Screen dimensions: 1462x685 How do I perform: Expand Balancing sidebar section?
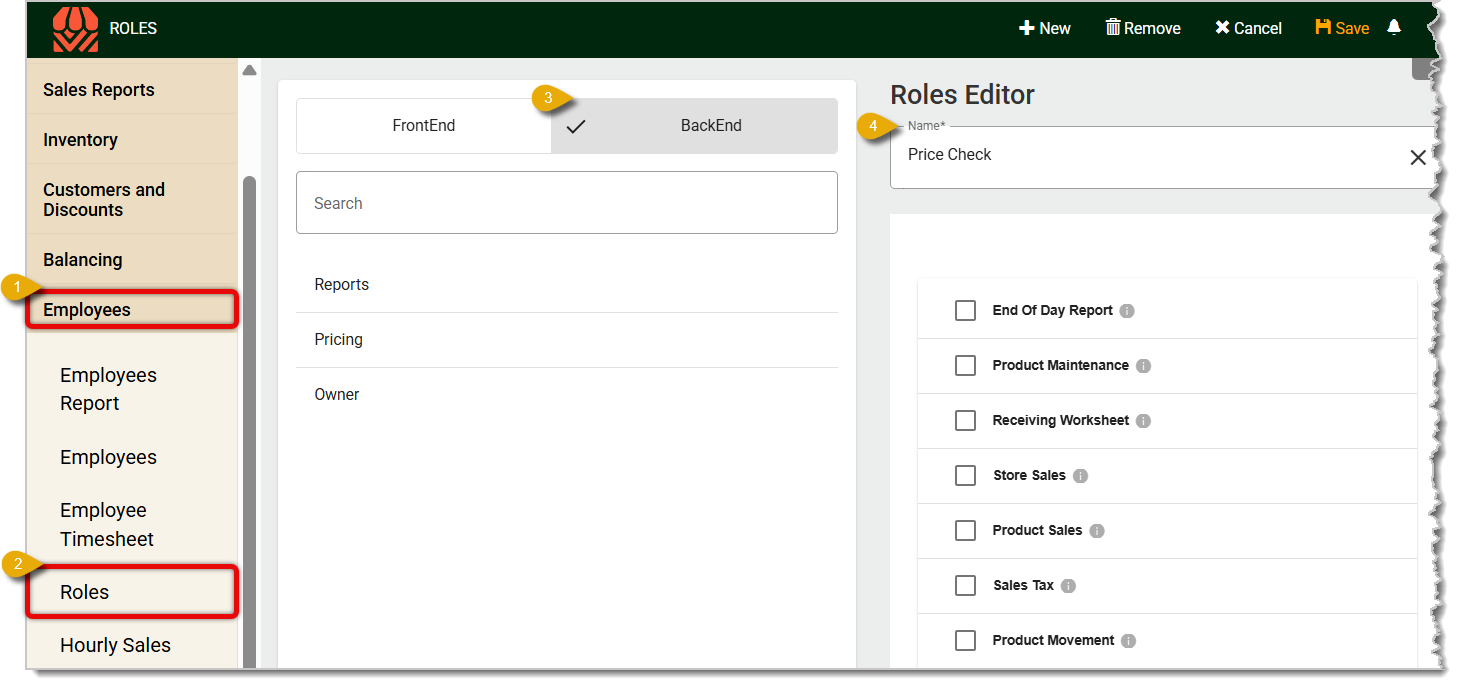coord(132,259)
